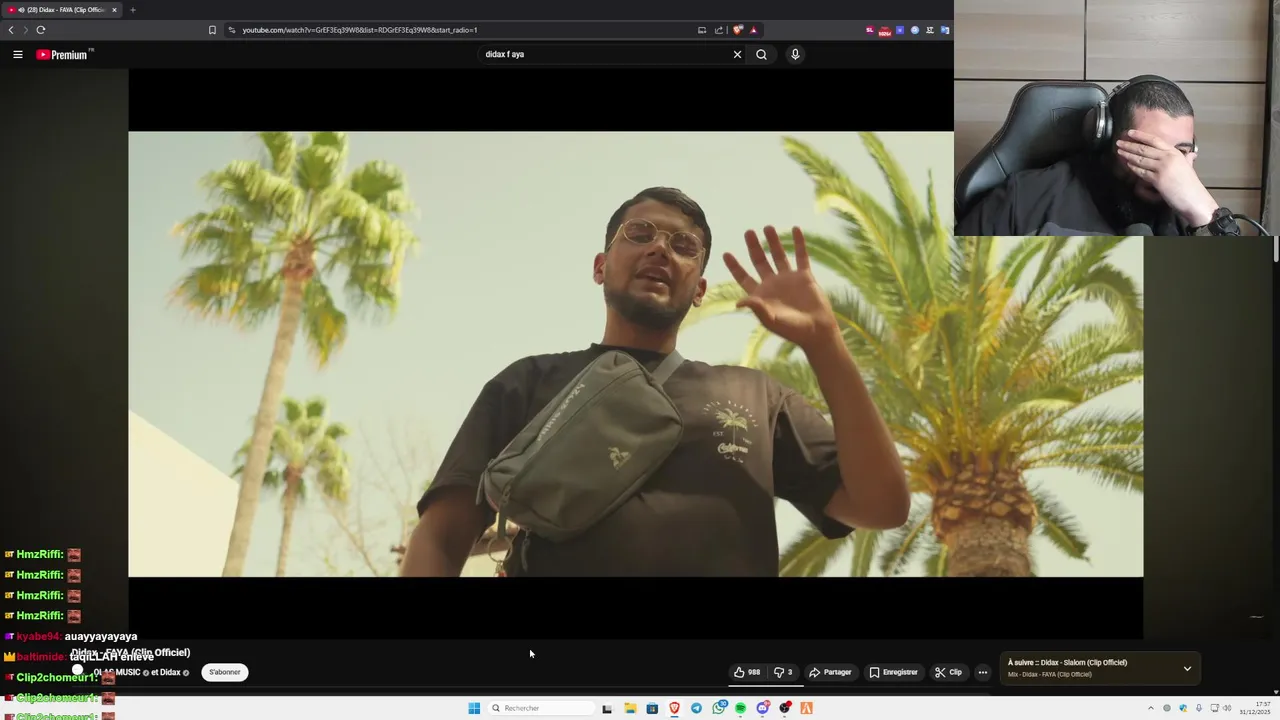
Task: Open Brave Rewards triangle icon
Action: (x=753, y=30)
